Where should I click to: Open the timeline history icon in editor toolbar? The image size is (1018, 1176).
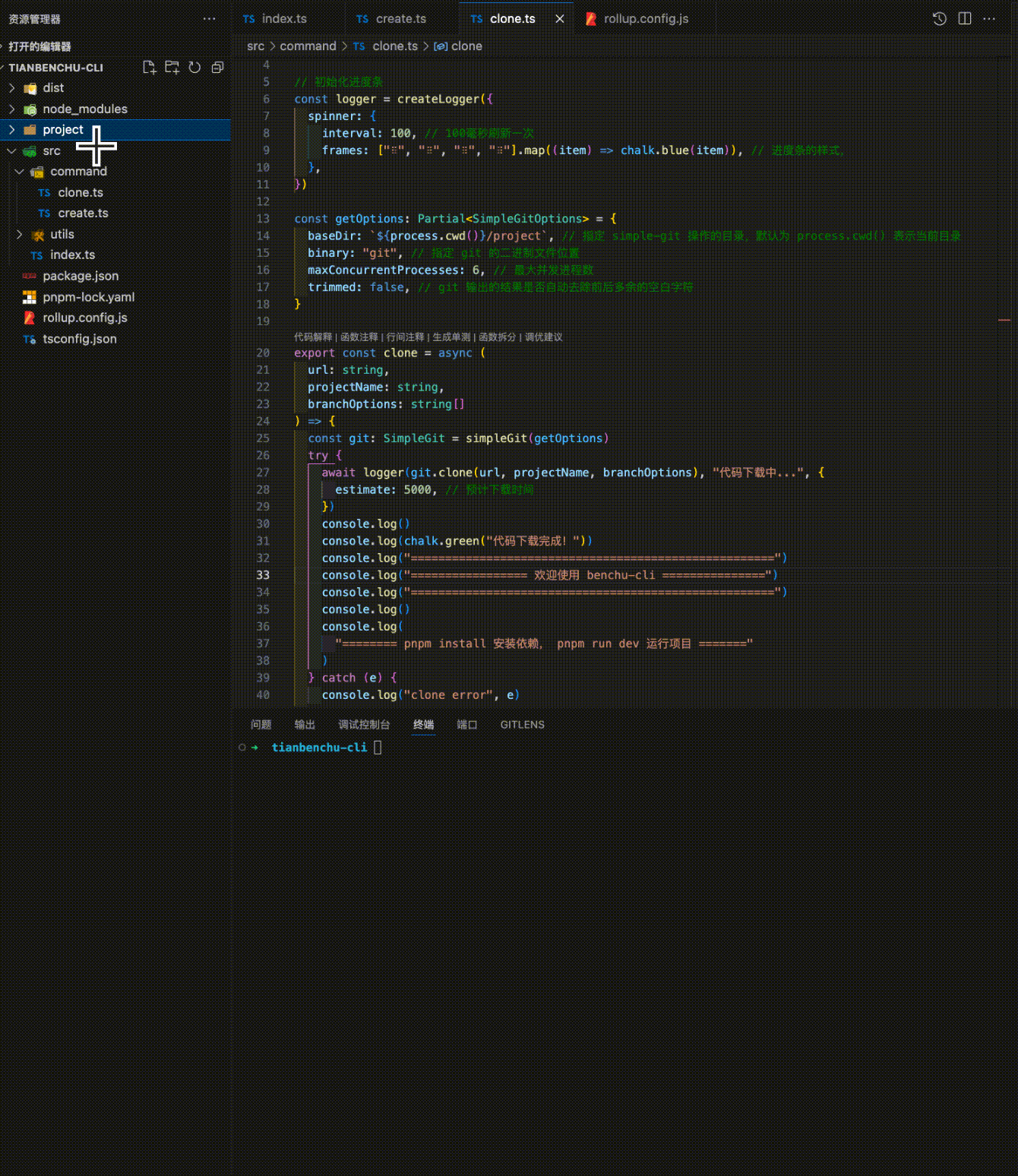click(x=940, y=19)
